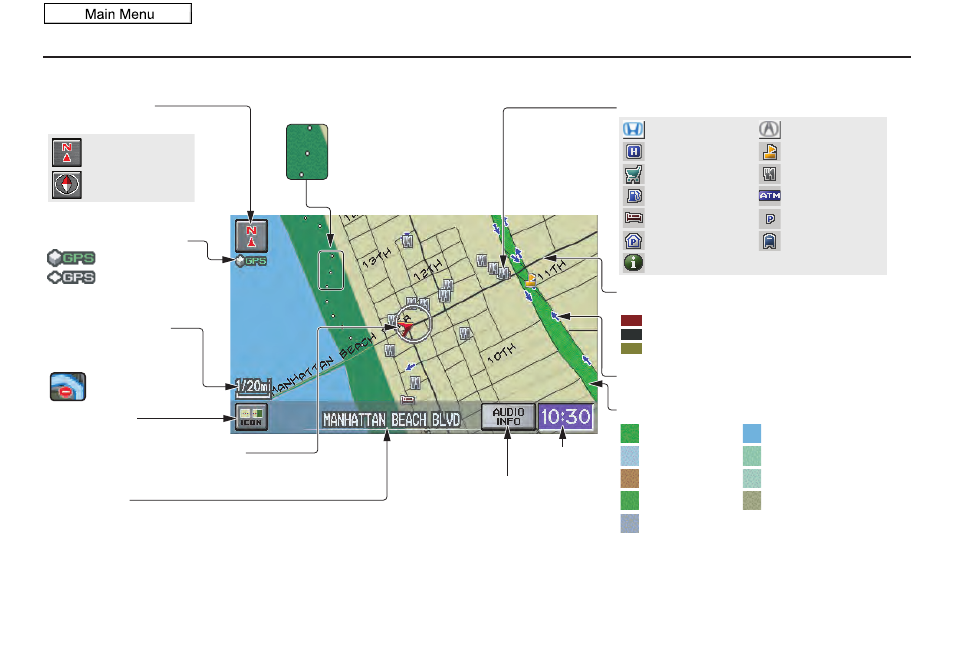The height and width of the screenshot is (651, 954).
Task: Click the heading-up compass icon
Action: pyautogui.click(x=66, y=184)
